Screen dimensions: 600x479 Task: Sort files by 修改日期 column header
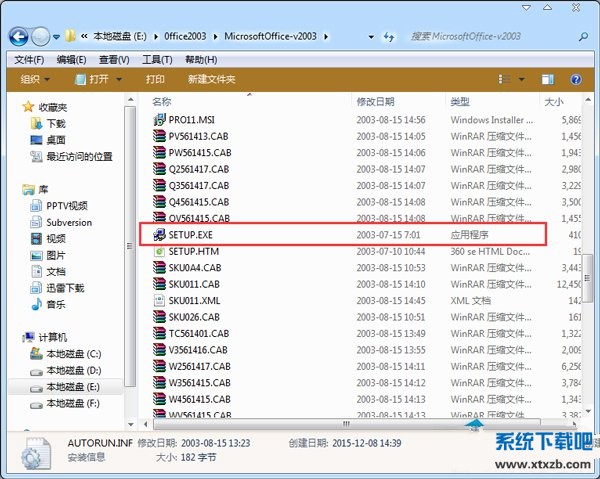(376, 102)
